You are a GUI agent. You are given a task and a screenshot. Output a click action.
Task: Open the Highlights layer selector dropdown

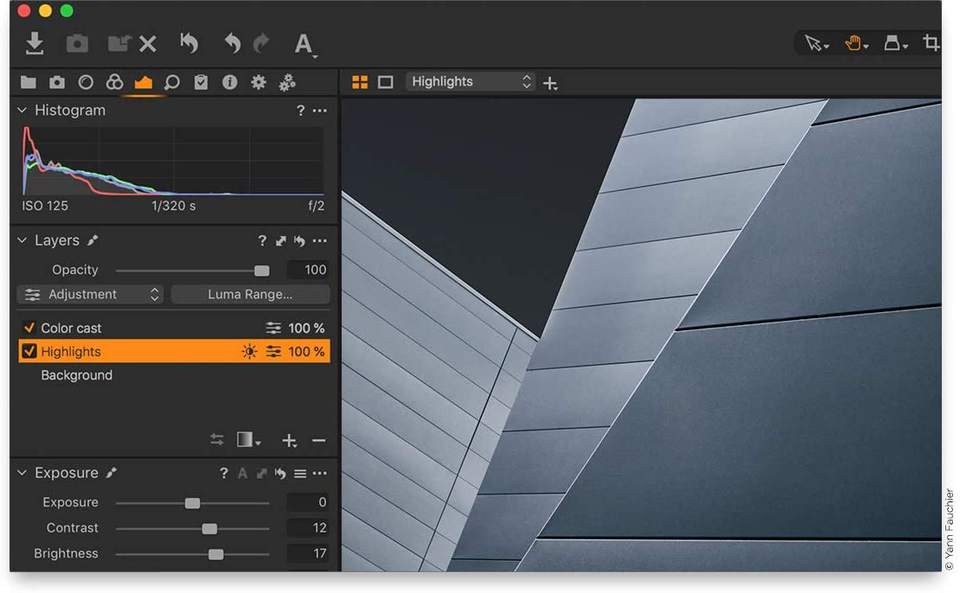(471, 82)
